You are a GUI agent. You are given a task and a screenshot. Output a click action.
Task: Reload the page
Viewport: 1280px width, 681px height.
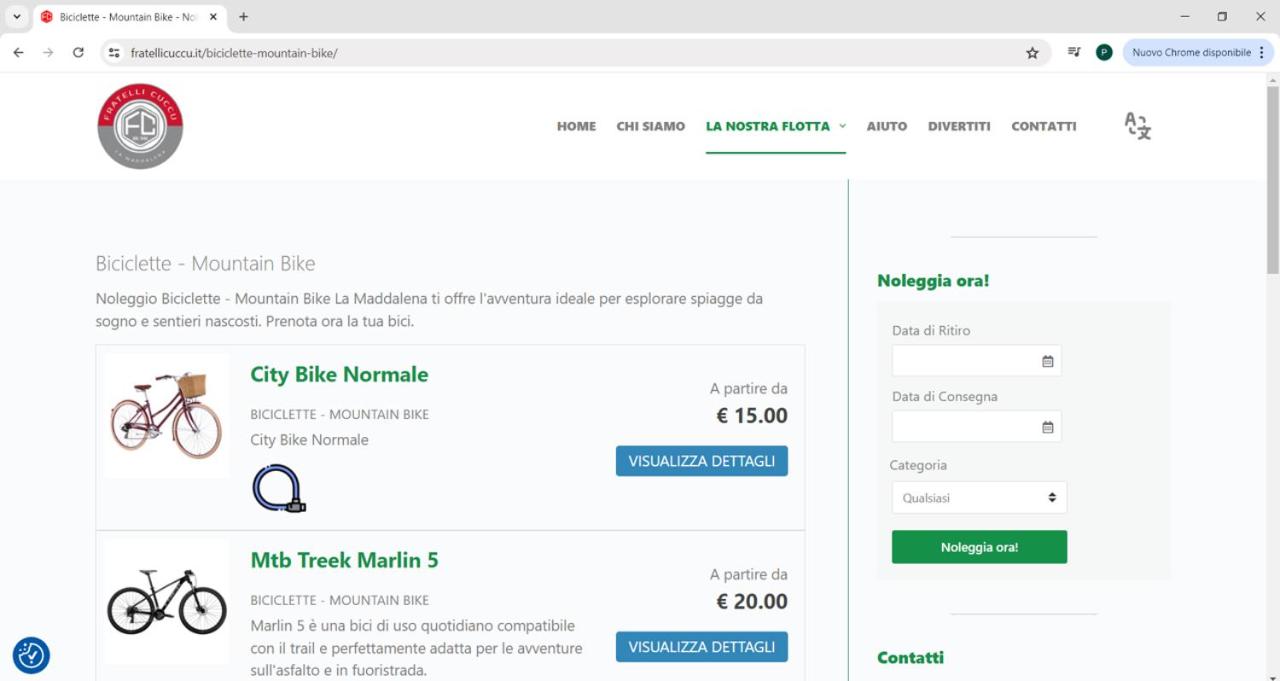pyautogui.click(x=78, y=53)
